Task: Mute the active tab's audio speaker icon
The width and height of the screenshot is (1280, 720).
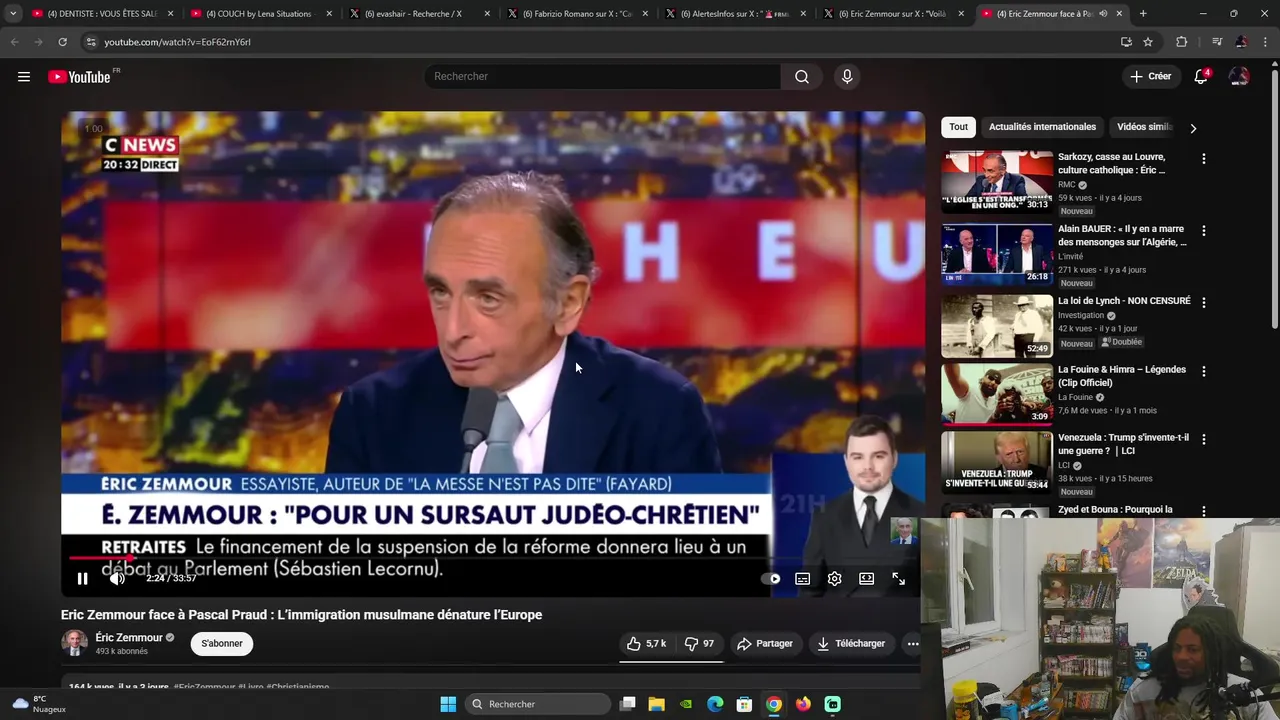Action: 1103,14
